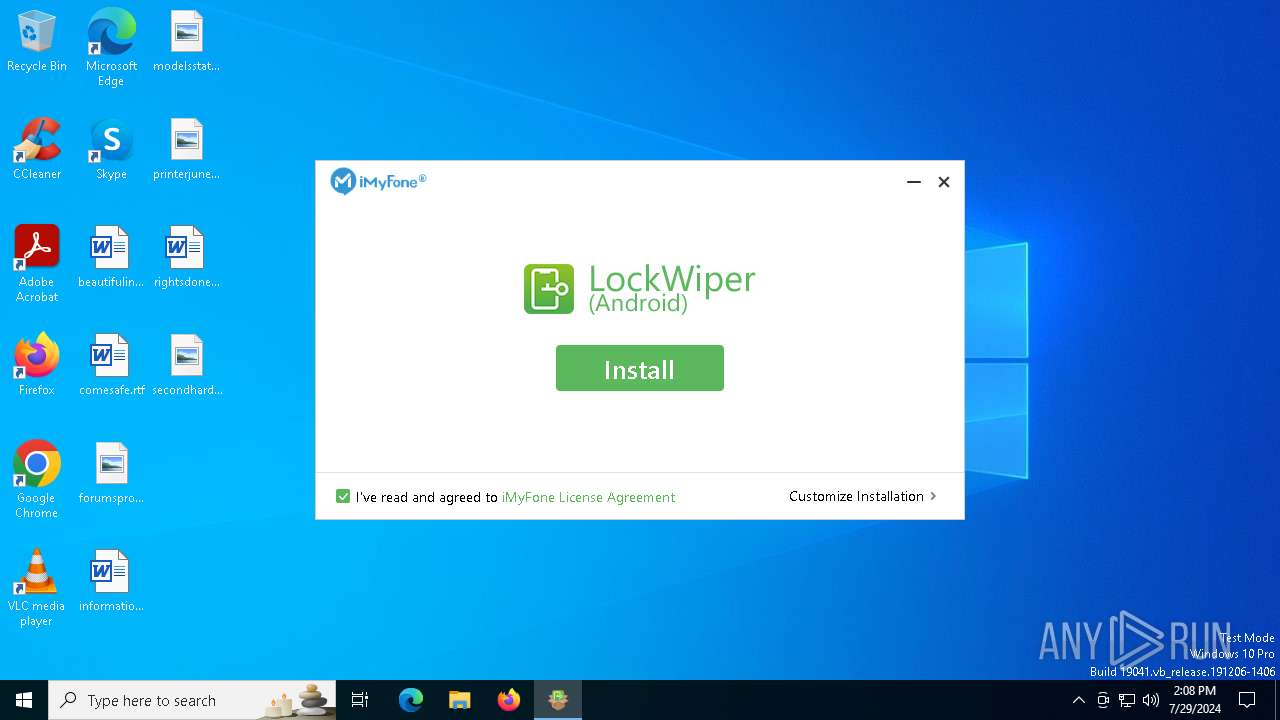Select Adobe Acrobat desktop shortcut
Image resolution: width=1280 pixels, height=720 pixels.
pos(37,264)
